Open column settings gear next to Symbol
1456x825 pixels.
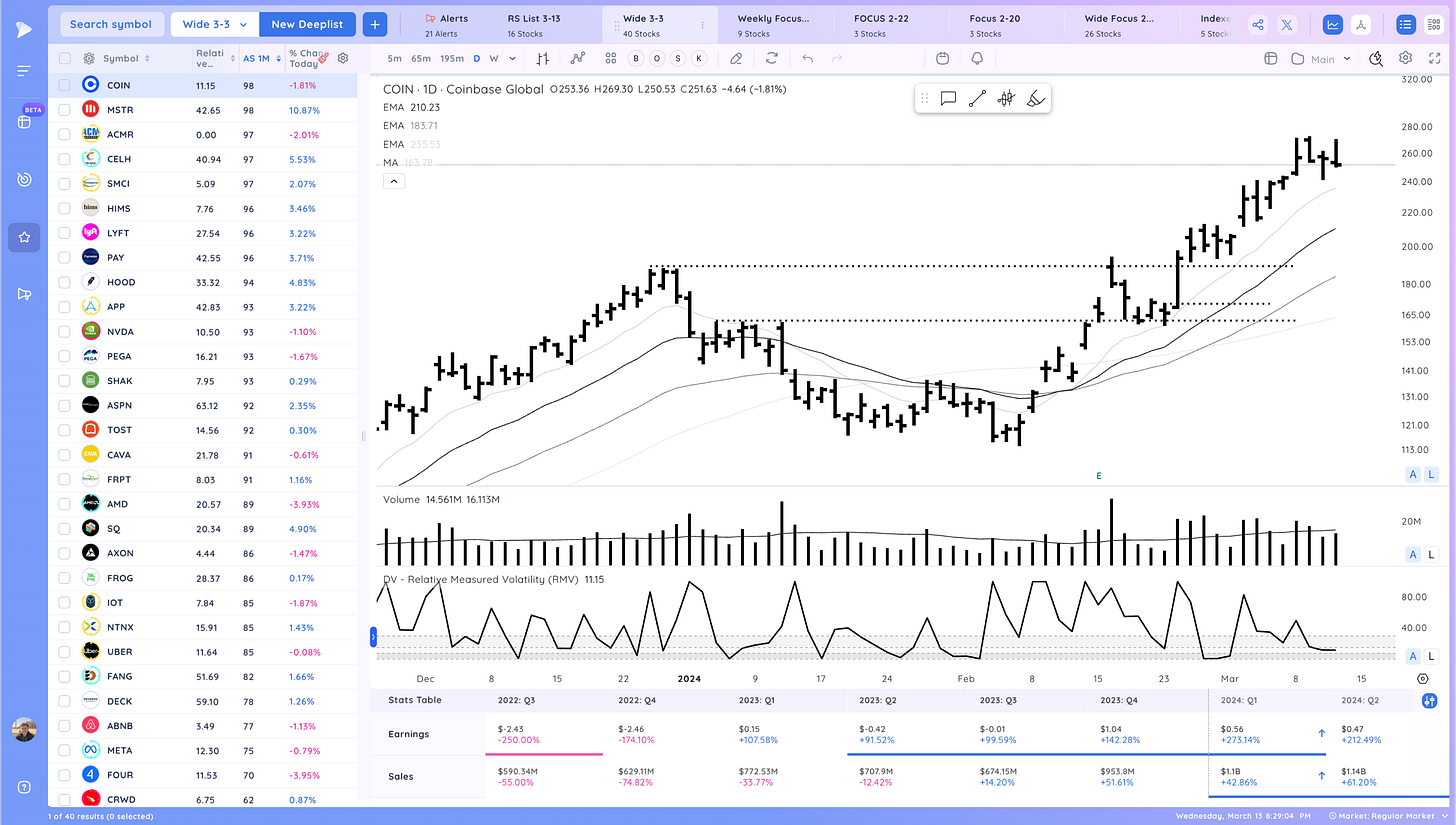click(89, 59)
